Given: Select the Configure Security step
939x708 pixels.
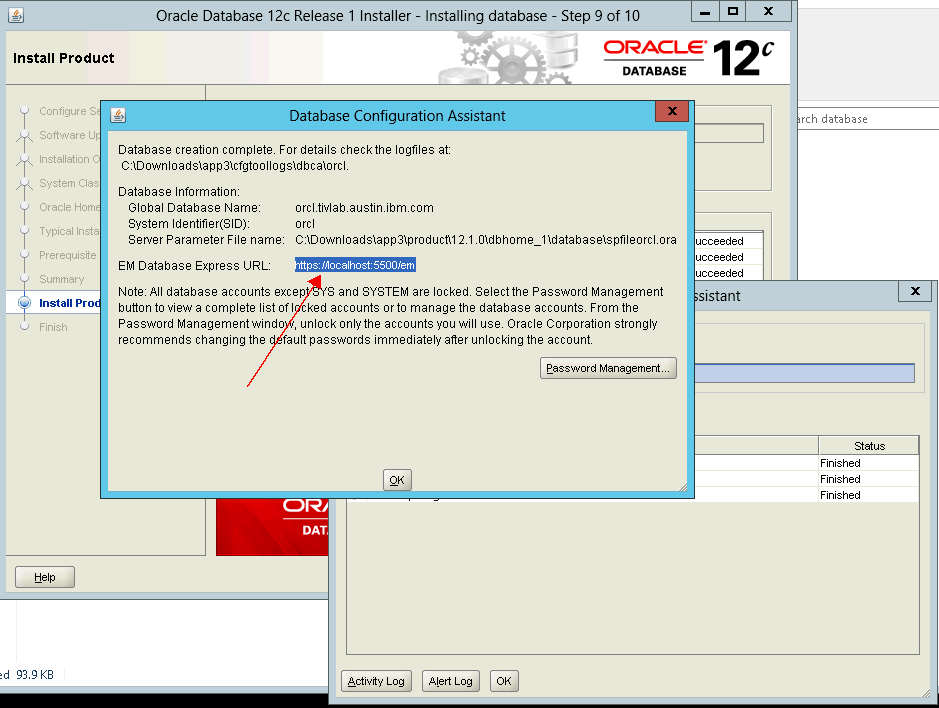Looking at the screenshot, I should (69, 111).
